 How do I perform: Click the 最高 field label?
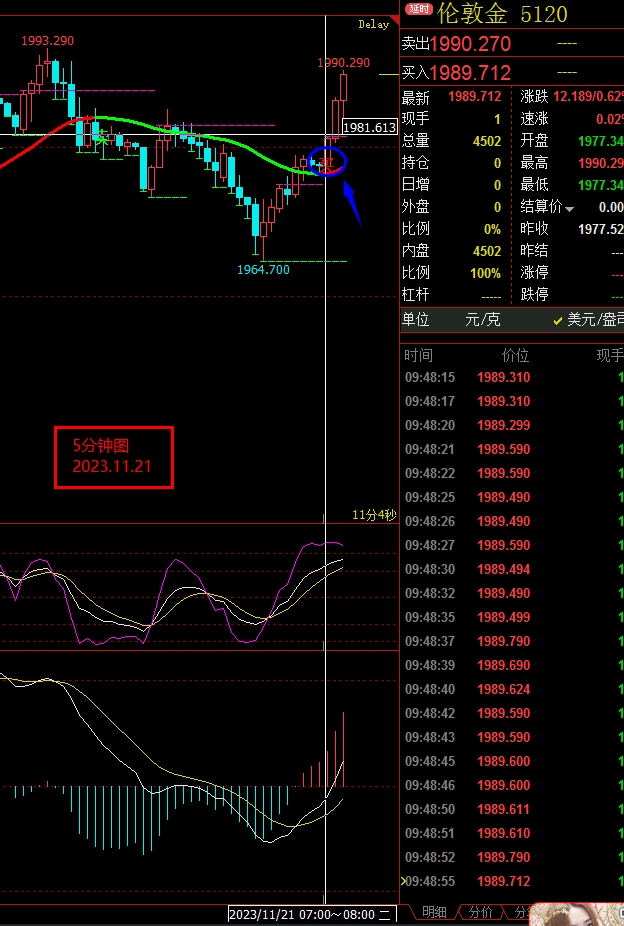[x=534, y=163]
